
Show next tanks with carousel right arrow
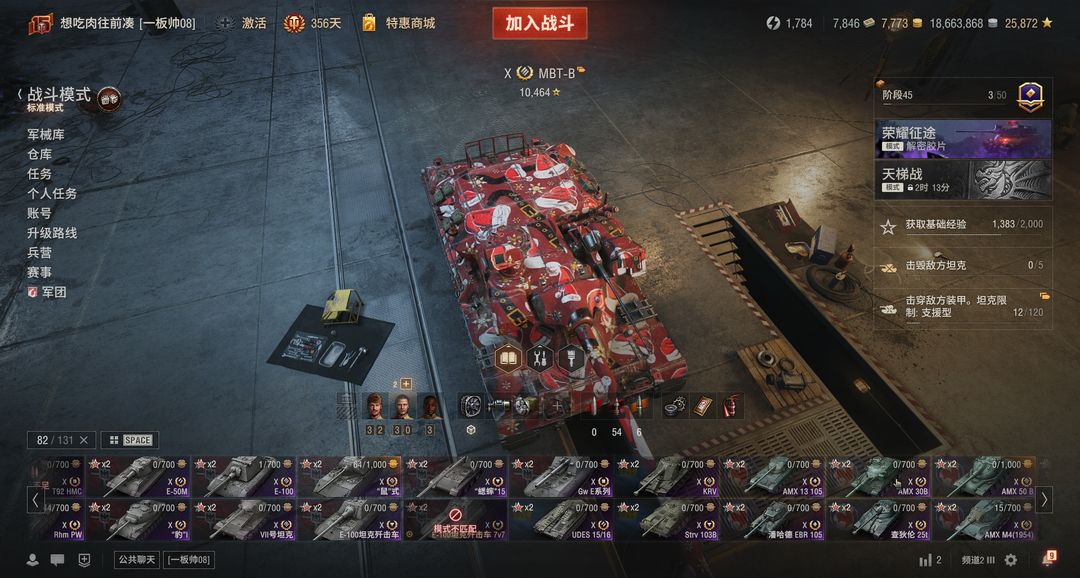(x=1044, y=499)
